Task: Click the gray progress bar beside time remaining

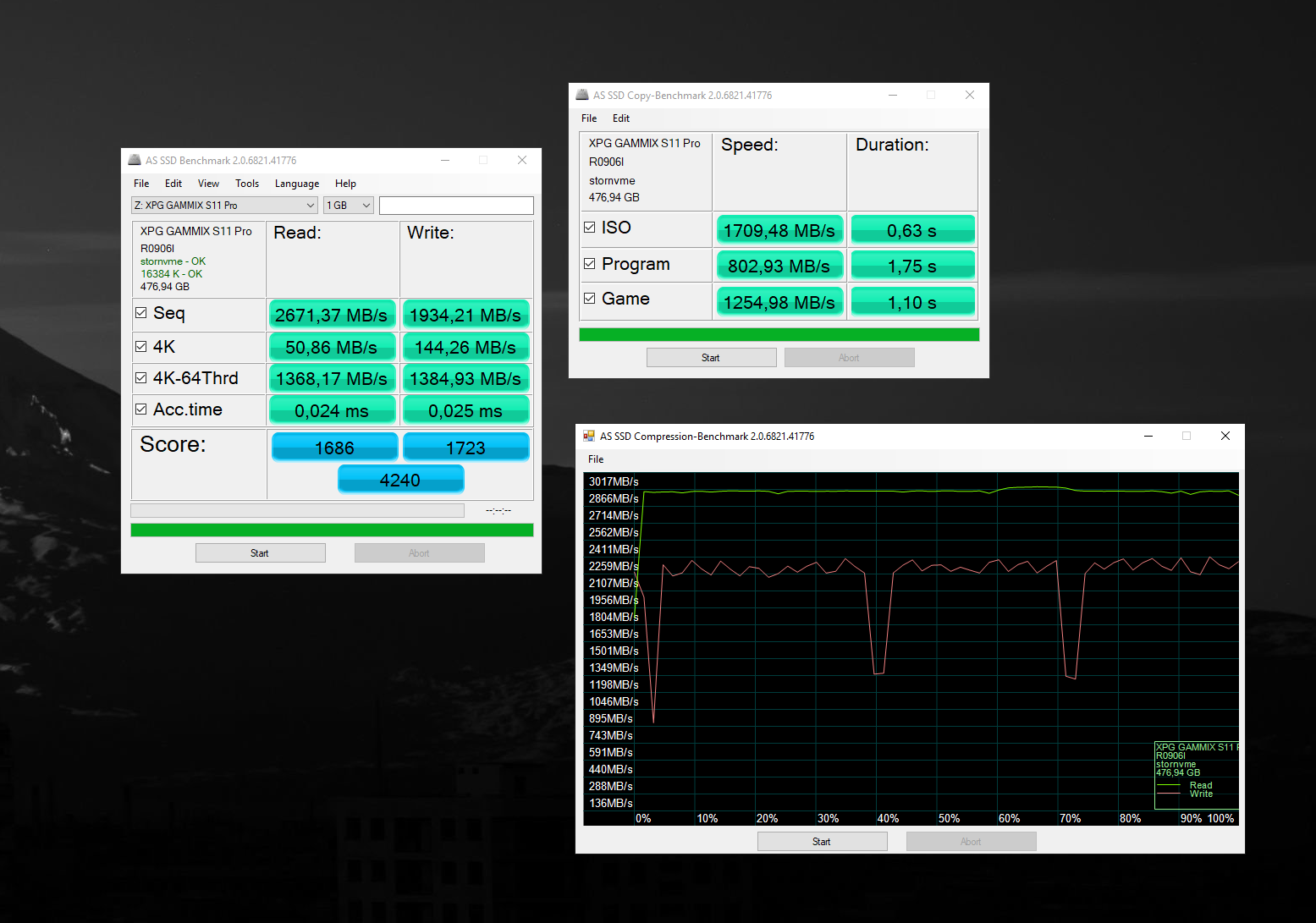Action: (297, 511)
